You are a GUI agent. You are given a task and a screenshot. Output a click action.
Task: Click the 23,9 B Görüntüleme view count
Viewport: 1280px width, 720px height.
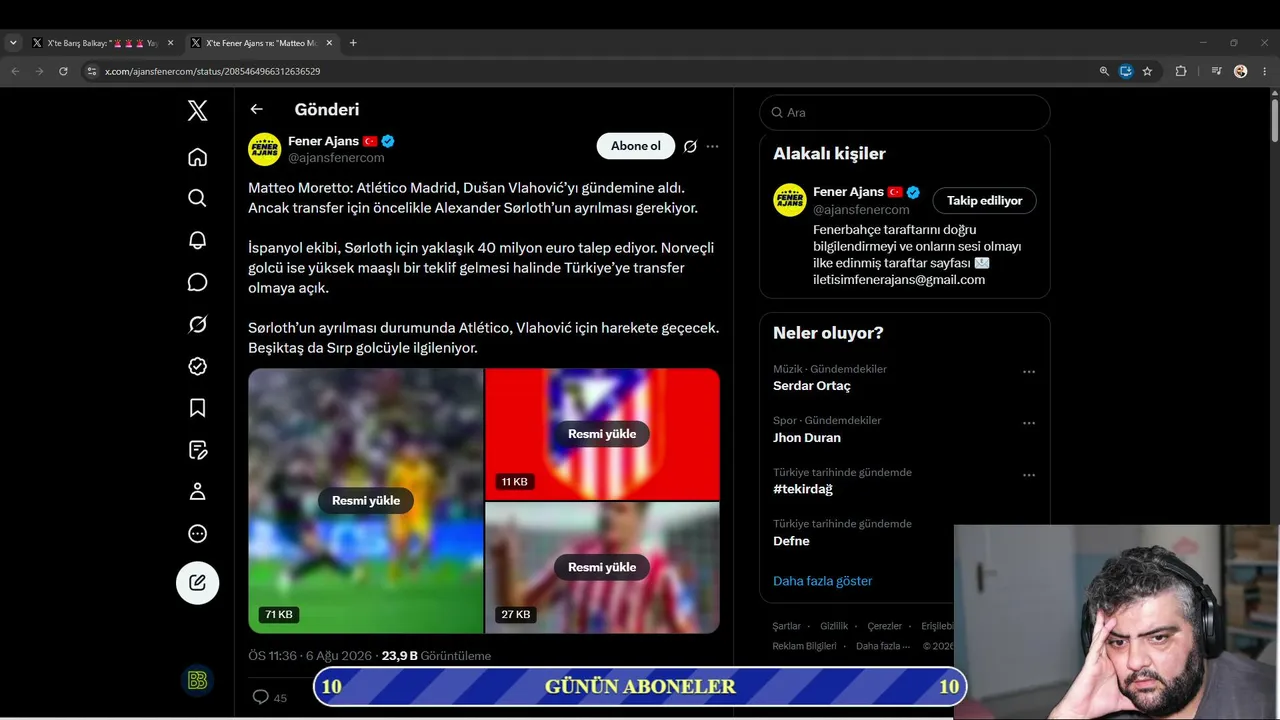pos(436,656)
